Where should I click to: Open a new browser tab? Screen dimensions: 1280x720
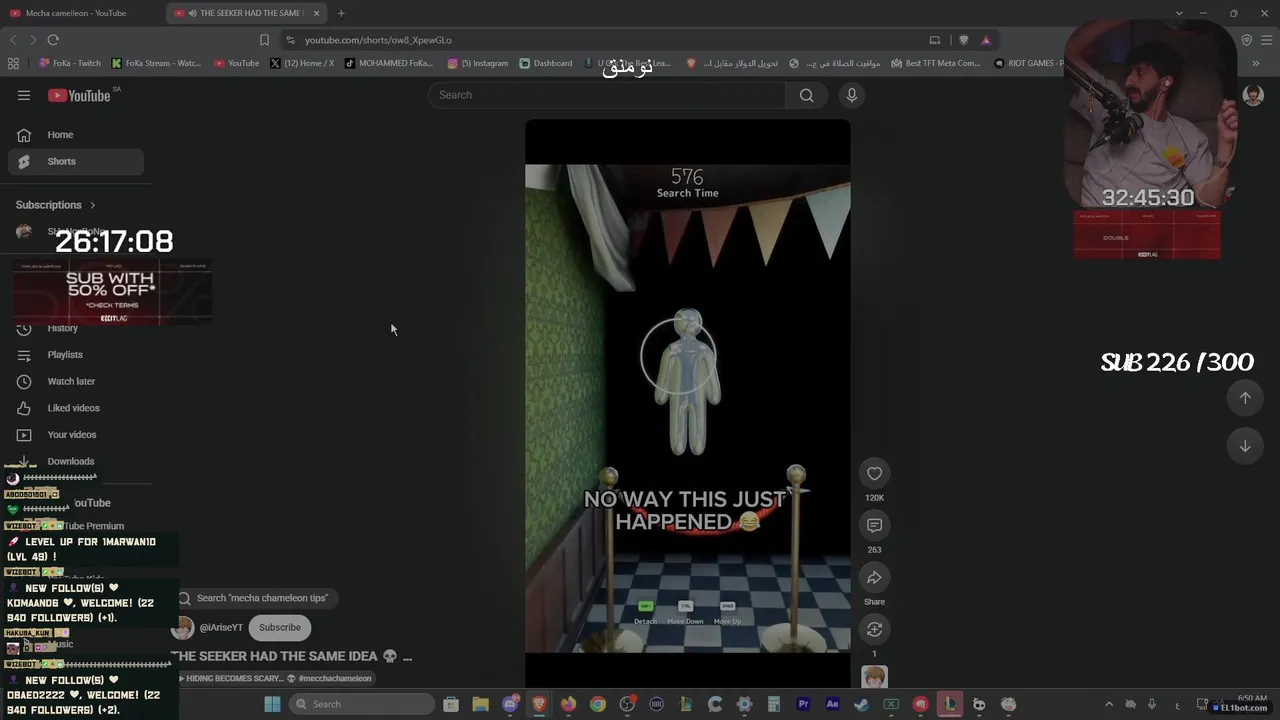341,13
